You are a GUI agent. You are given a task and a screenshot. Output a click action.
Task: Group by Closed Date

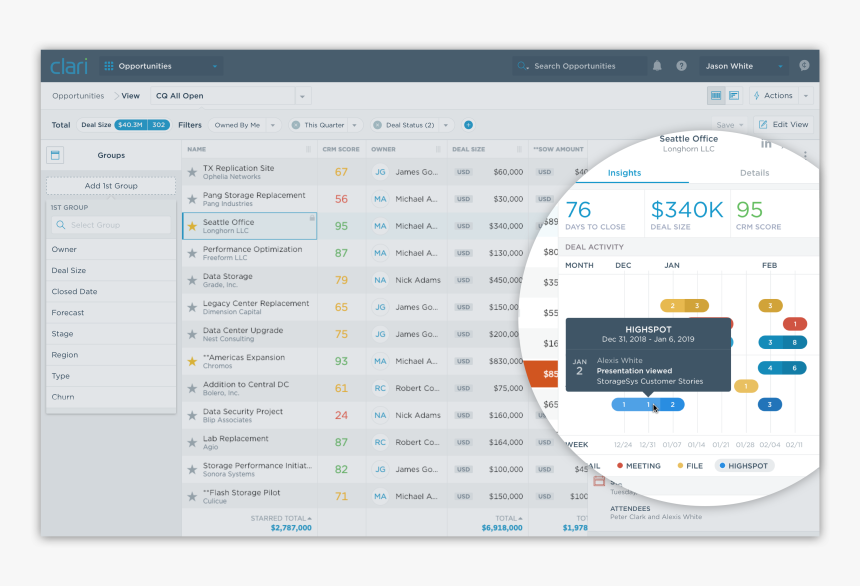[x=111, y=291]
